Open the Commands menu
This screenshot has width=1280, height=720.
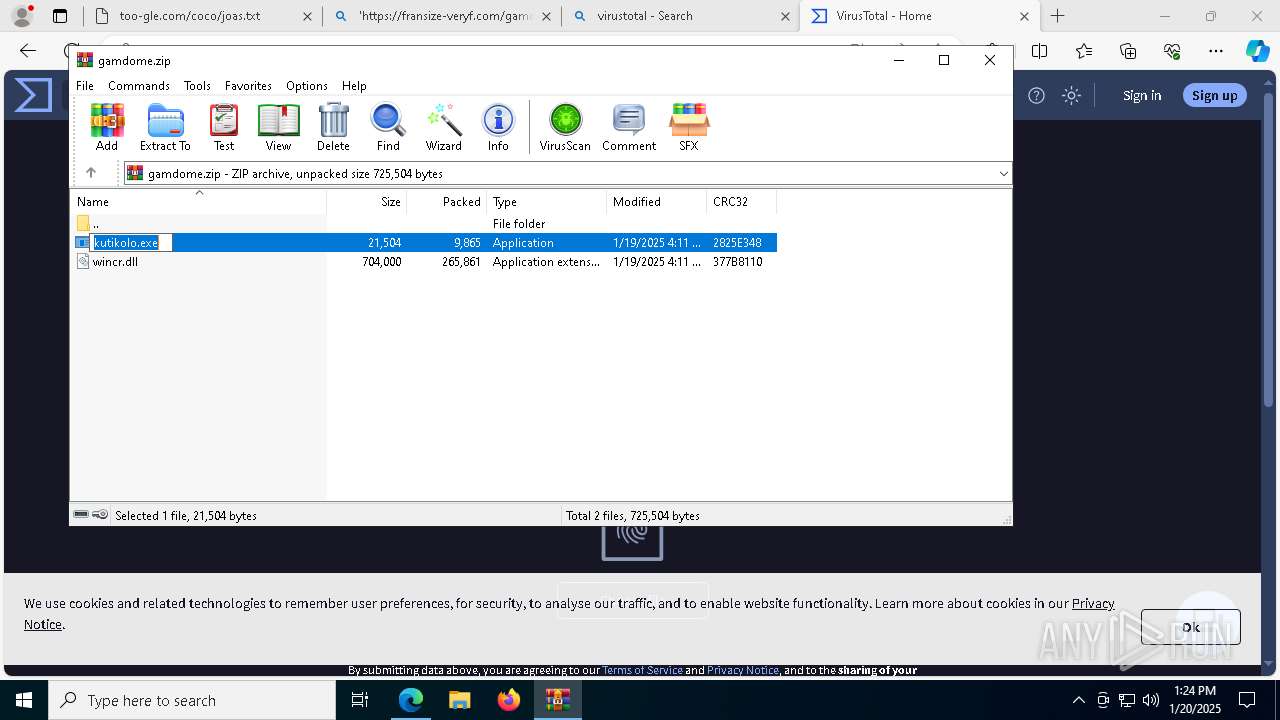pos(139,86)
